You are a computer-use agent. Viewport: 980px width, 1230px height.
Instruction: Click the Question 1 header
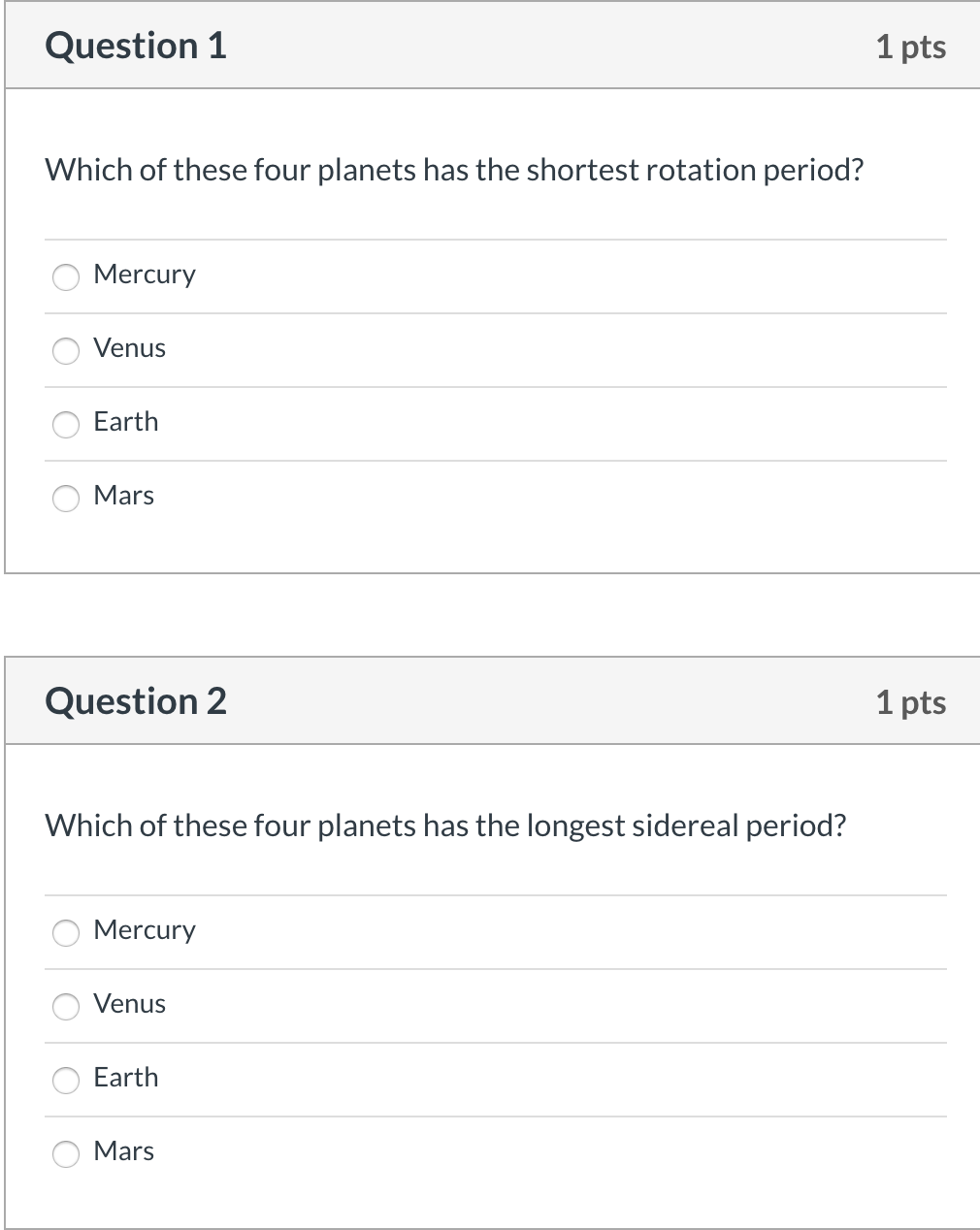point(136,45)
